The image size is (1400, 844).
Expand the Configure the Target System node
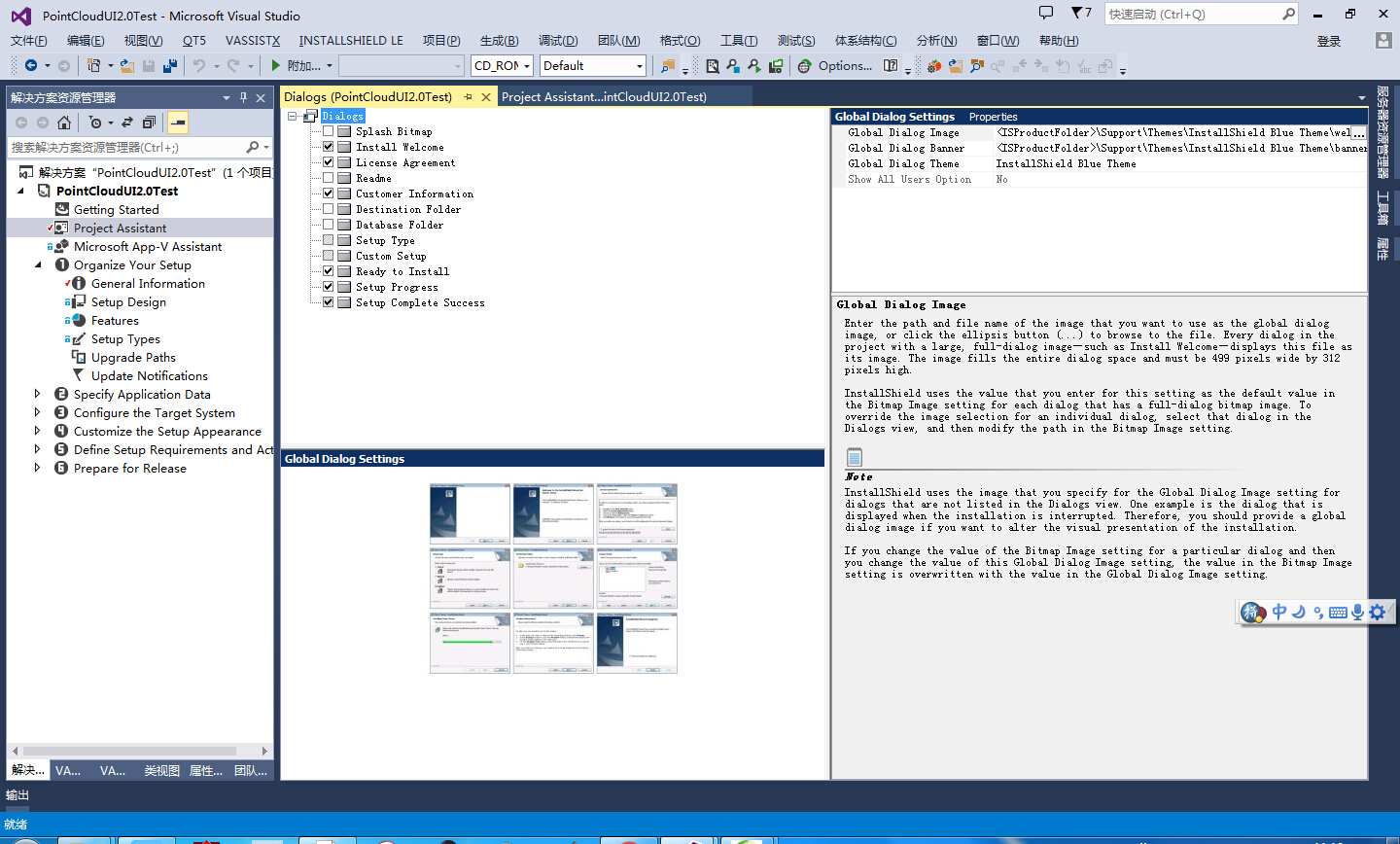[x=38, y=412]
